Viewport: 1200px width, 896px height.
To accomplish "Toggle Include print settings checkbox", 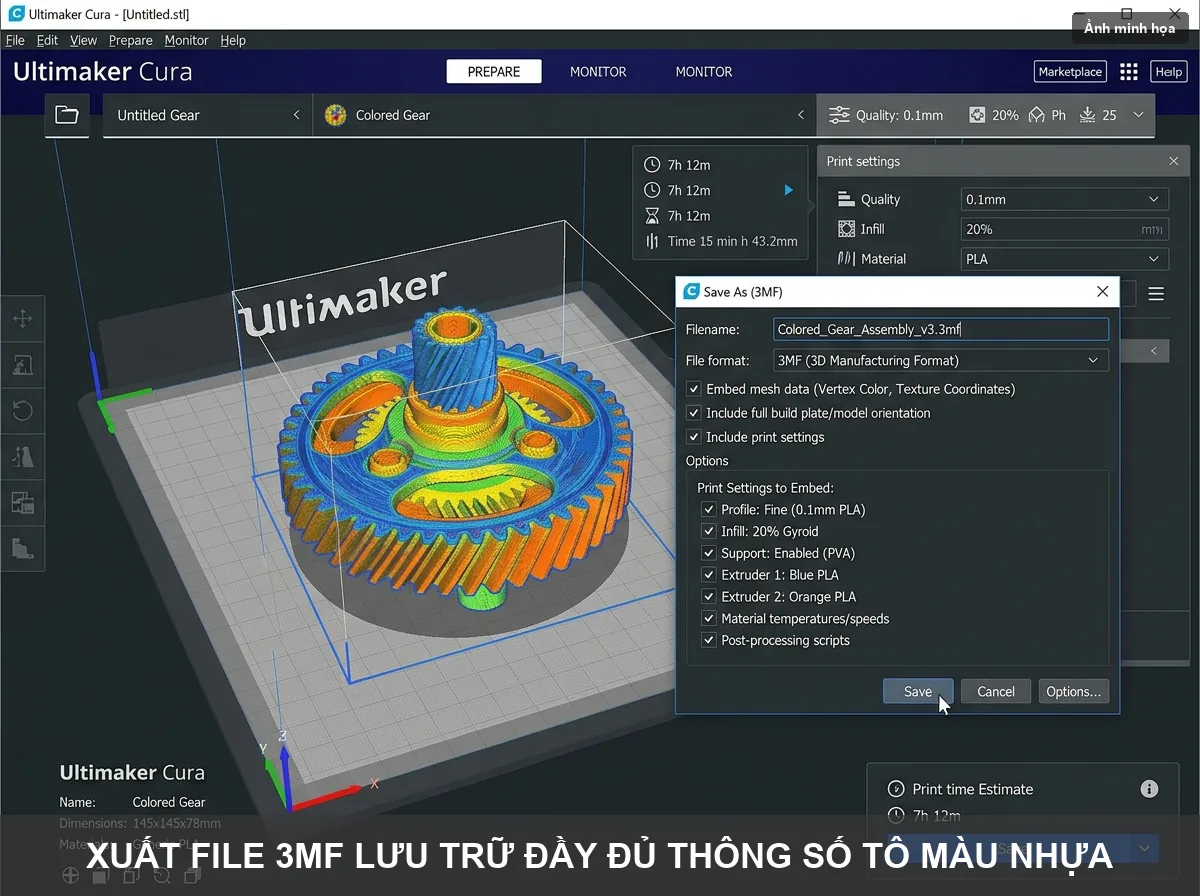I will (x=694, y=437).
